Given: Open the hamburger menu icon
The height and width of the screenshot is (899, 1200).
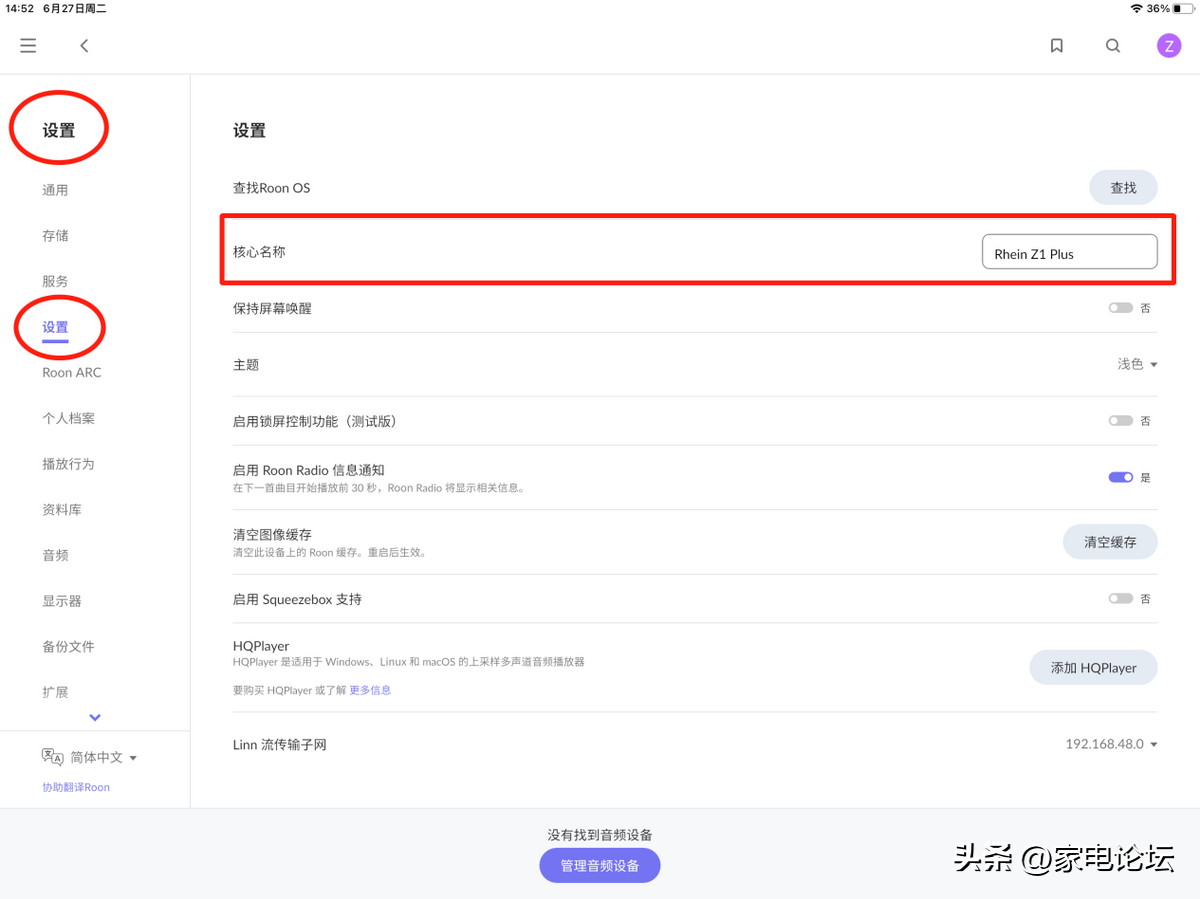Looking at the screenshot, I should point(28,46).
